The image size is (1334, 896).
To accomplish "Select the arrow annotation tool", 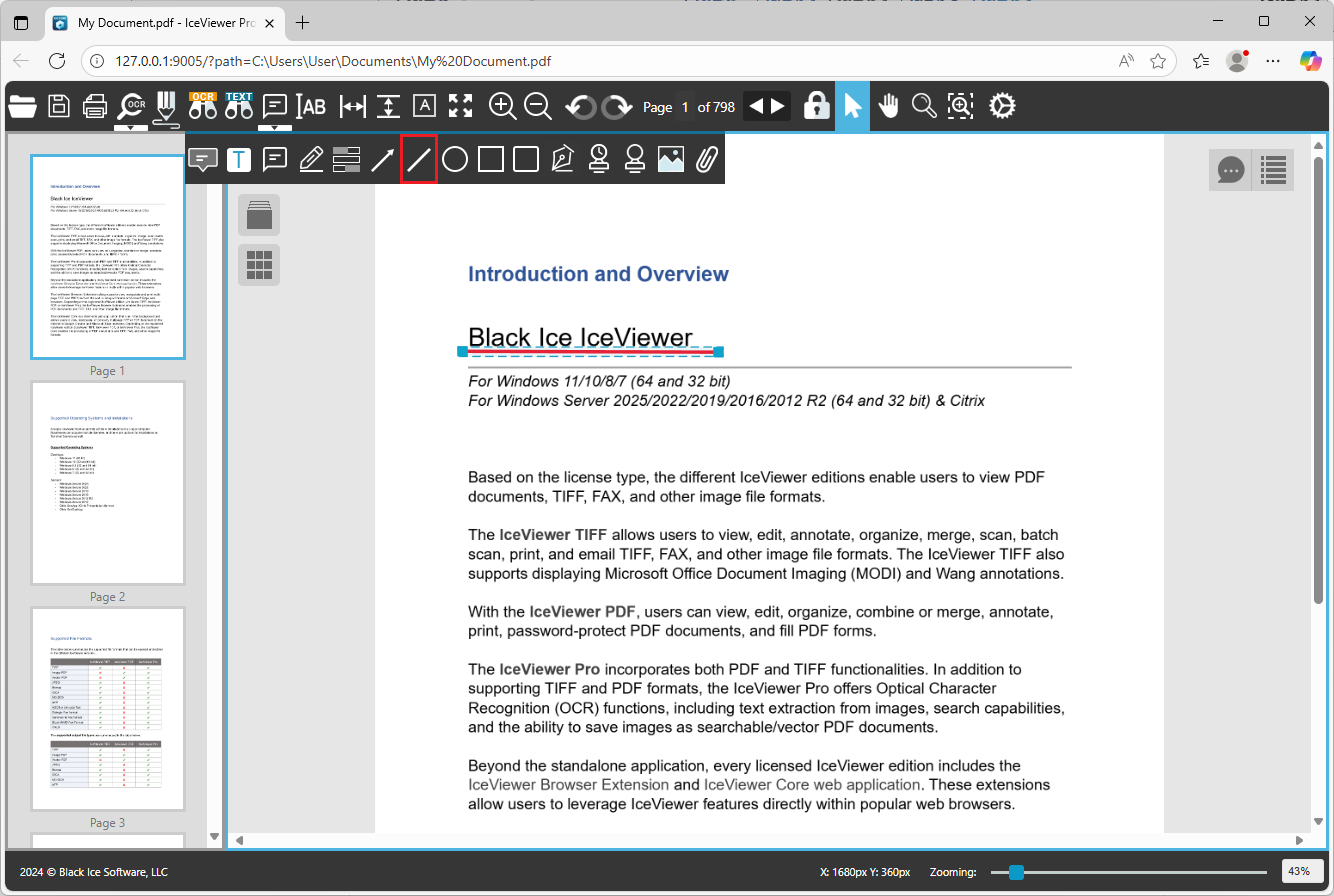I will tap(383, 159).
